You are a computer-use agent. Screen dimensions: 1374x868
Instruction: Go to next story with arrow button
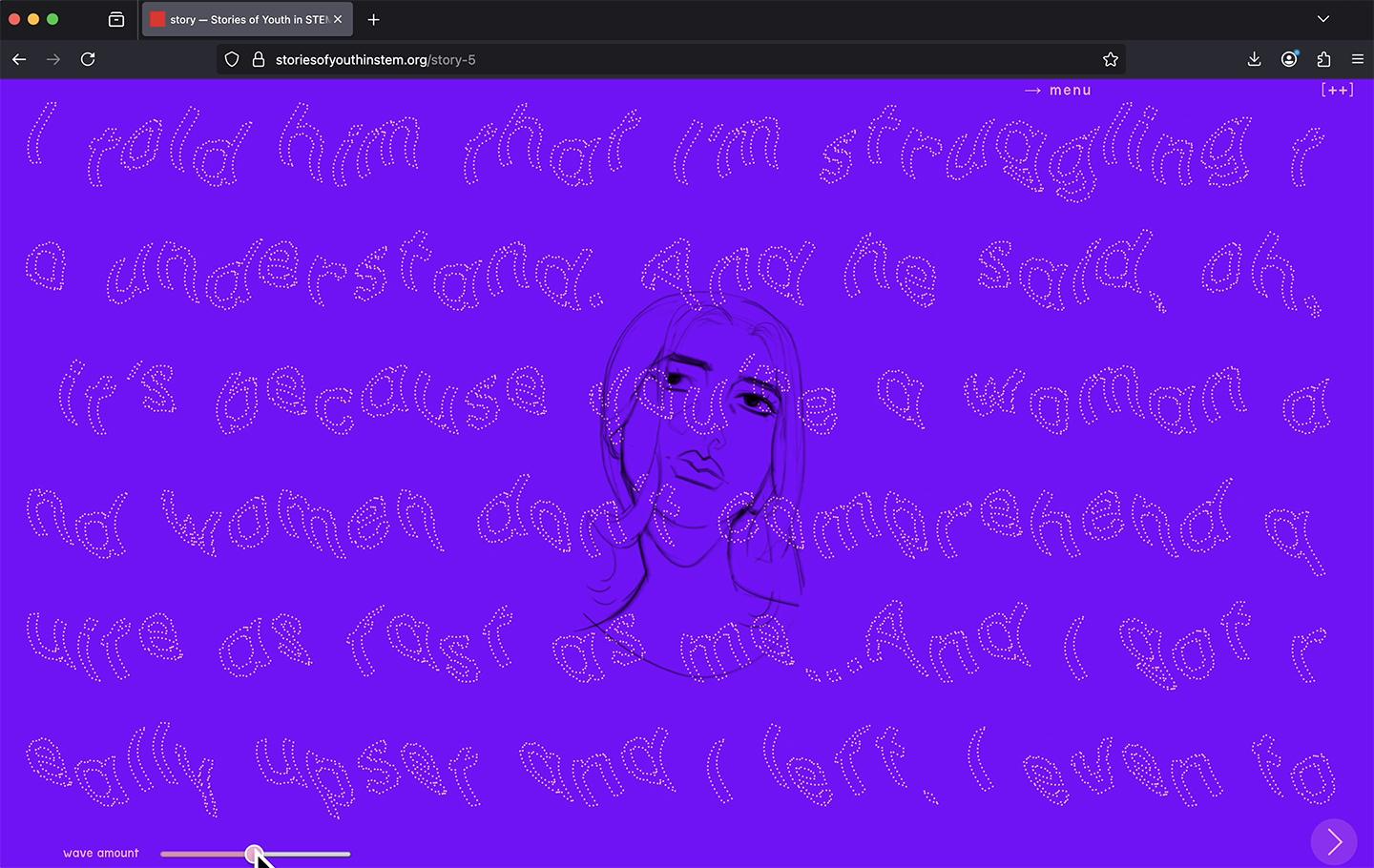click(1333, 841)
